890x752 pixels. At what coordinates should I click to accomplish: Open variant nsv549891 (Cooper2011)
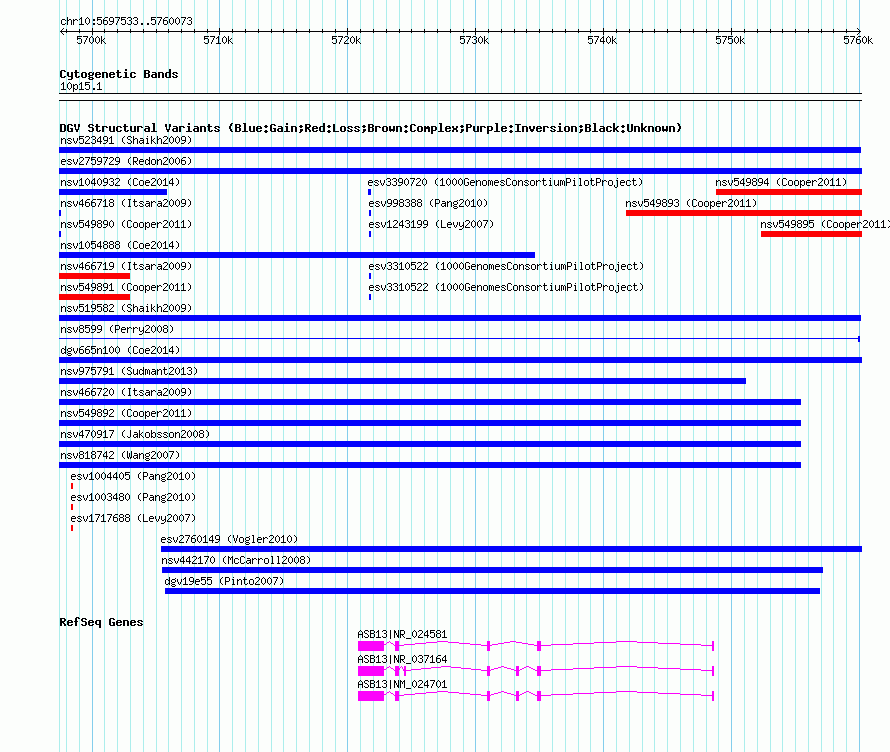[x=126, y=287]
